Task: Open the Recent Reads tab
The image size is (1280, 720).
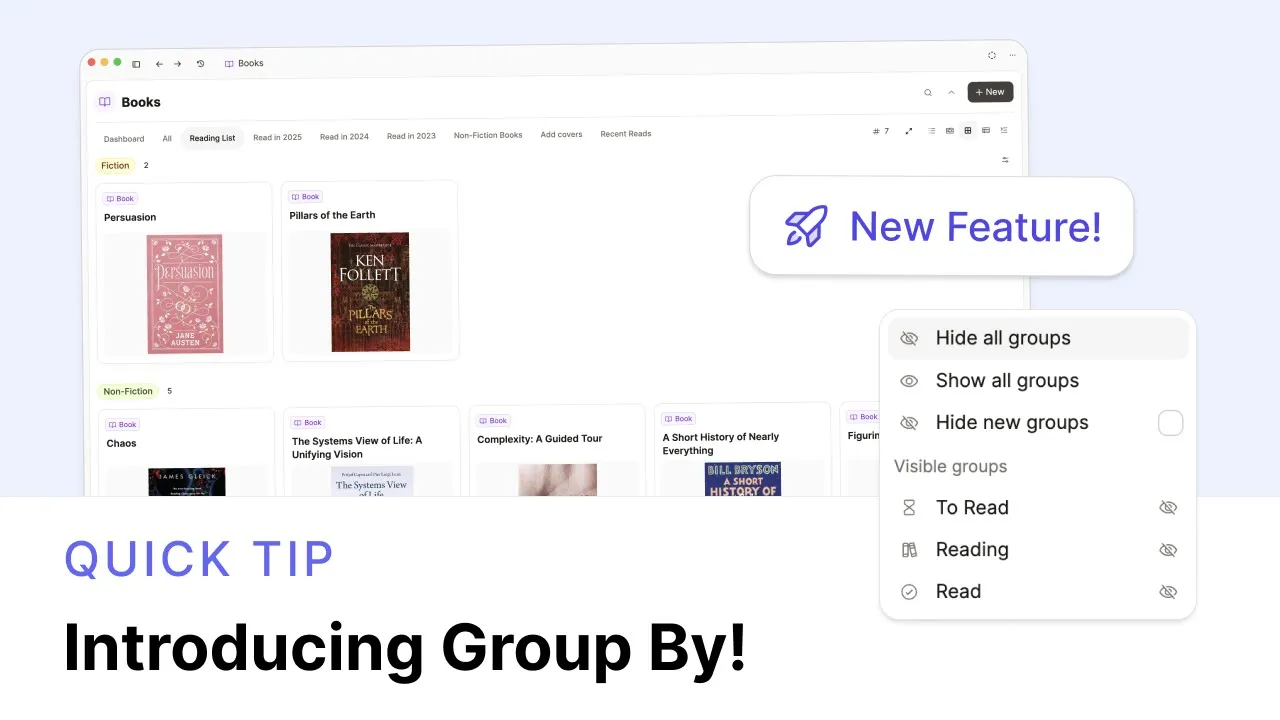Action: click(x=626, y=134)
